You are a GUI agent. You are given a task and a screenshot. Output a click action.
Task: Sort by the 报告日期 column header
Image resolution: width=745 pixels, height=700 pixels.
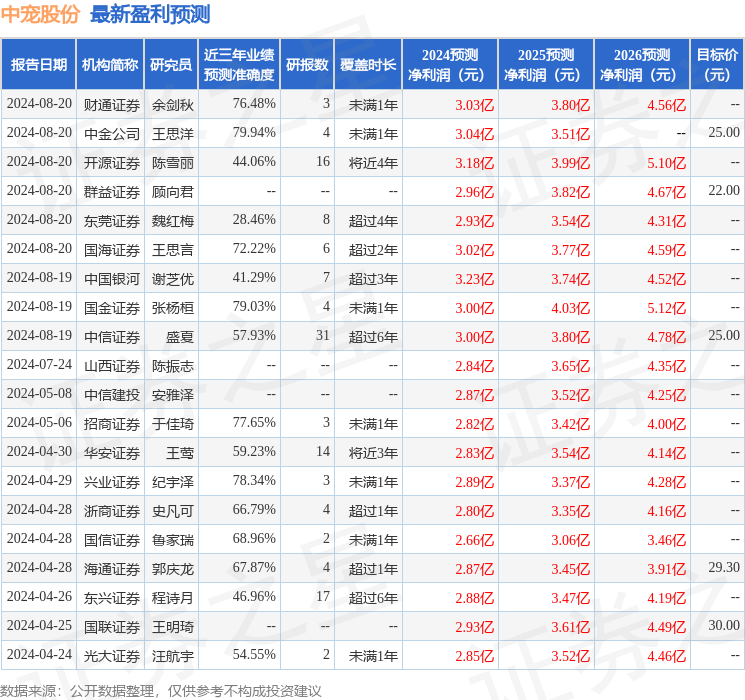point(39,65)
